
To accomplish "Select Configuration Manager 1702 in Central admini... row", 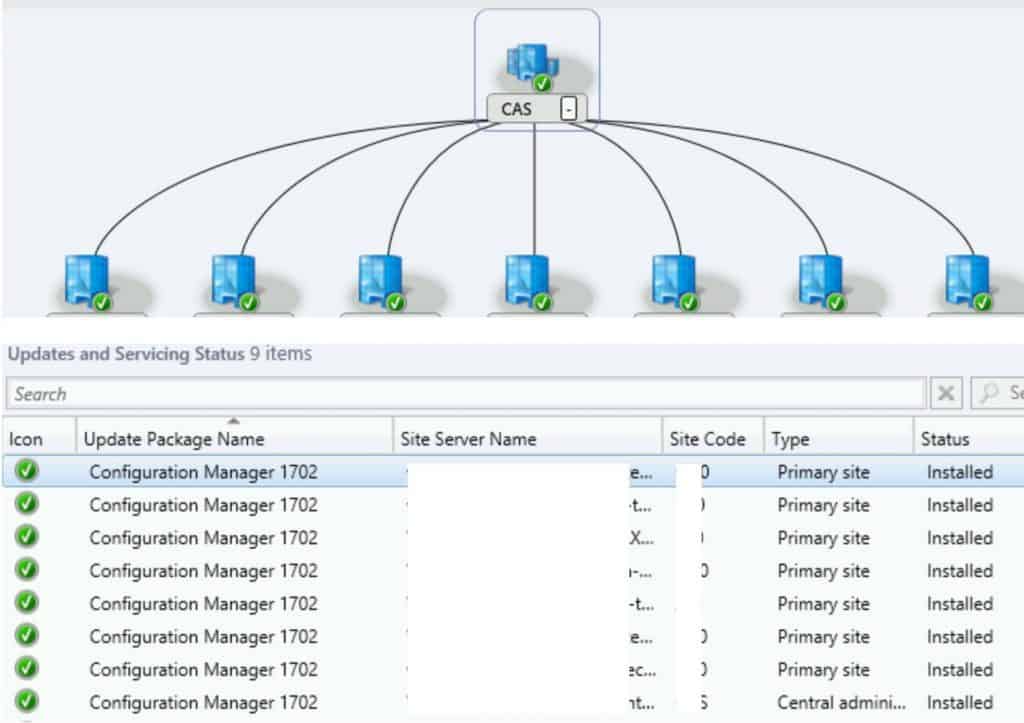I will (204, 703).
